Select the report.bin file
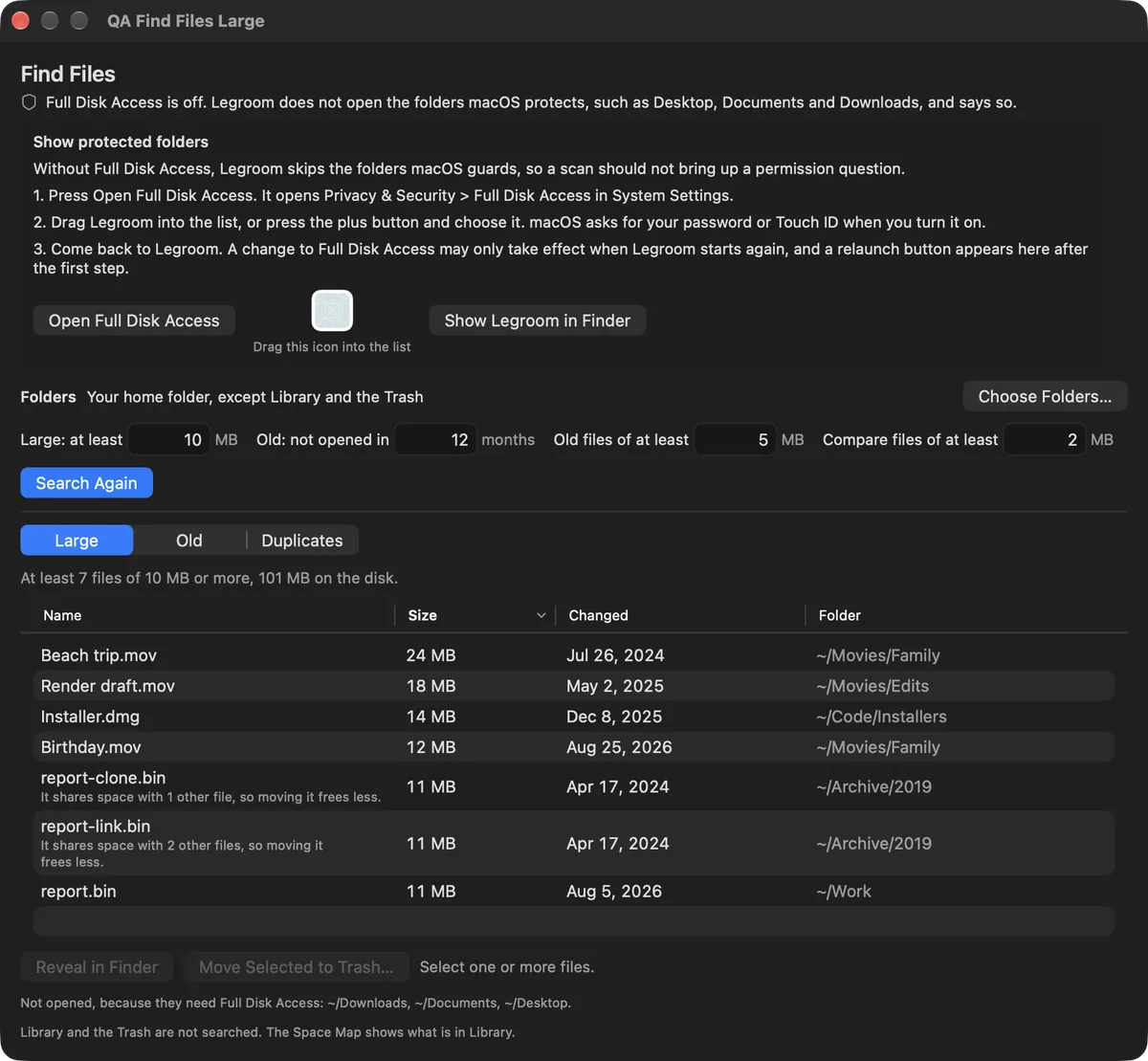 [574, 891]
